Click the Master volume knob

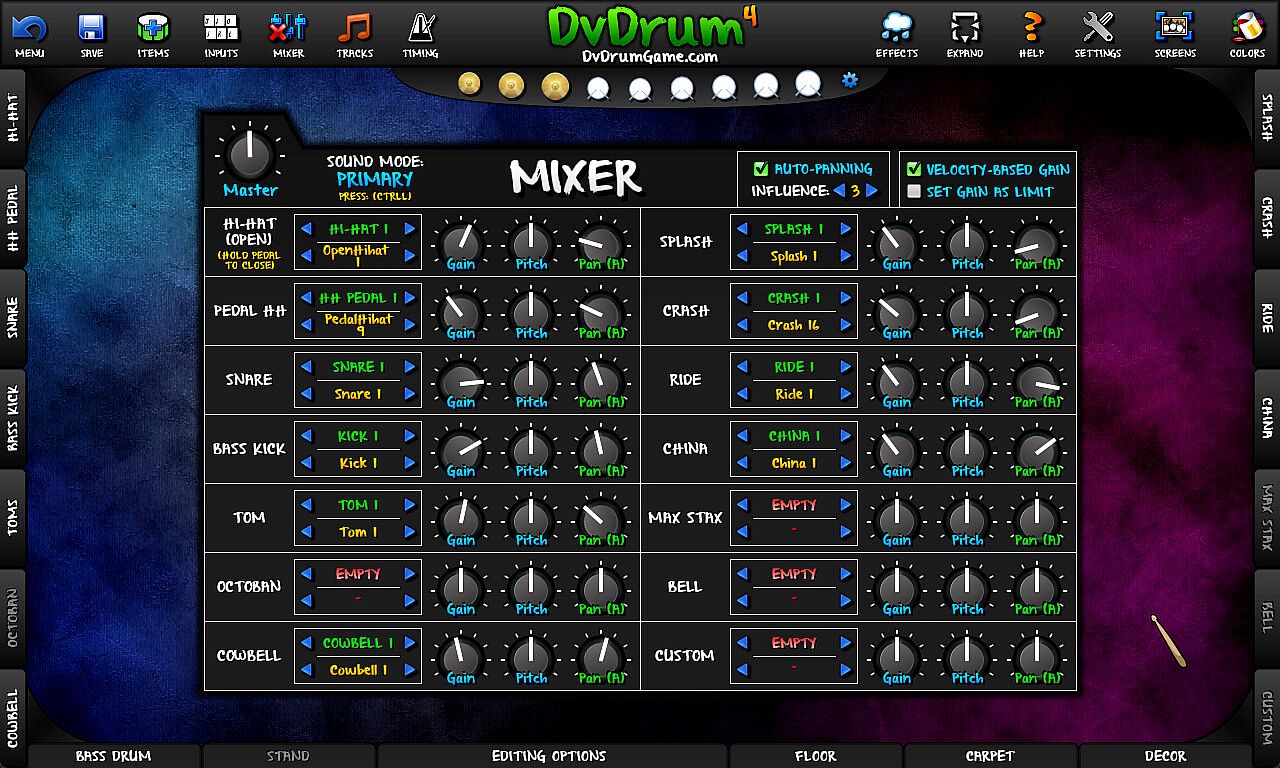[249, 155]
